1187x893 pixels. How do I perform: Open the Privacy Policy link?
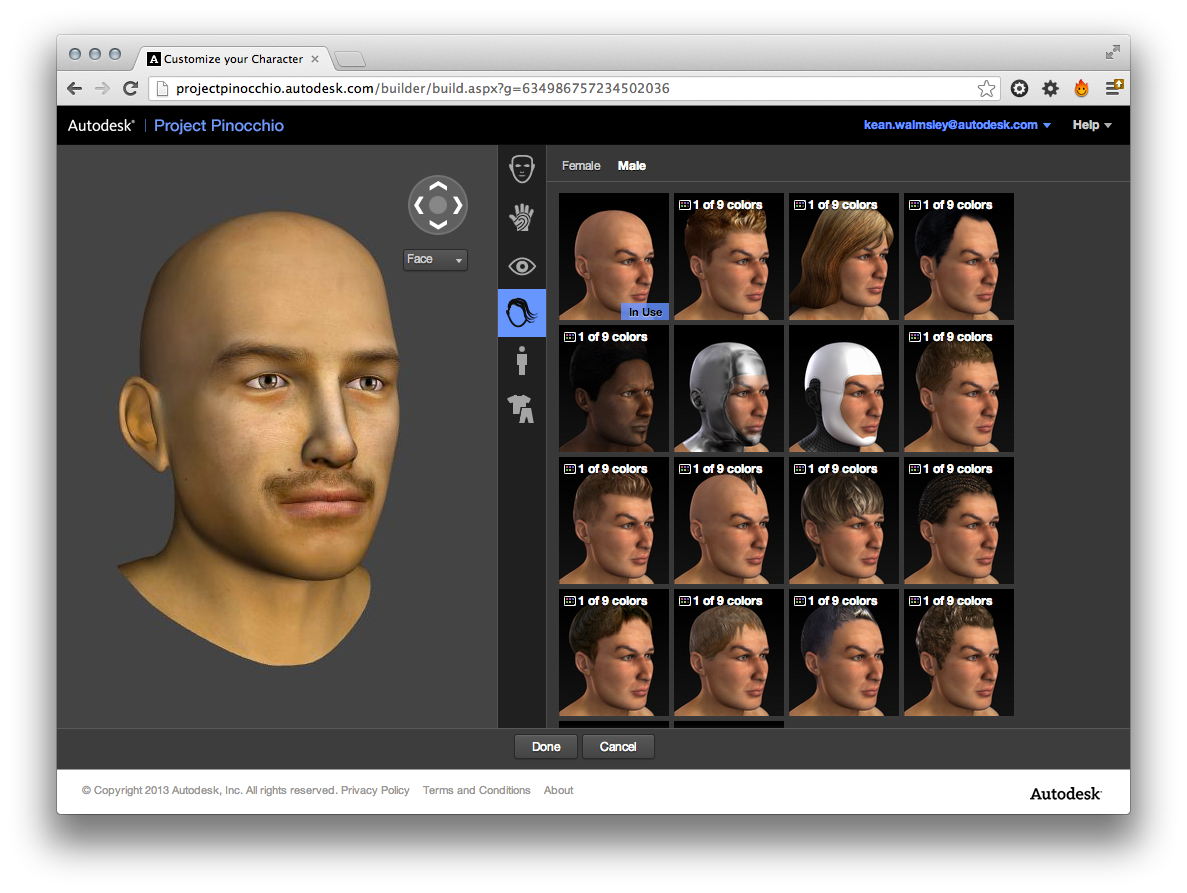375,790
